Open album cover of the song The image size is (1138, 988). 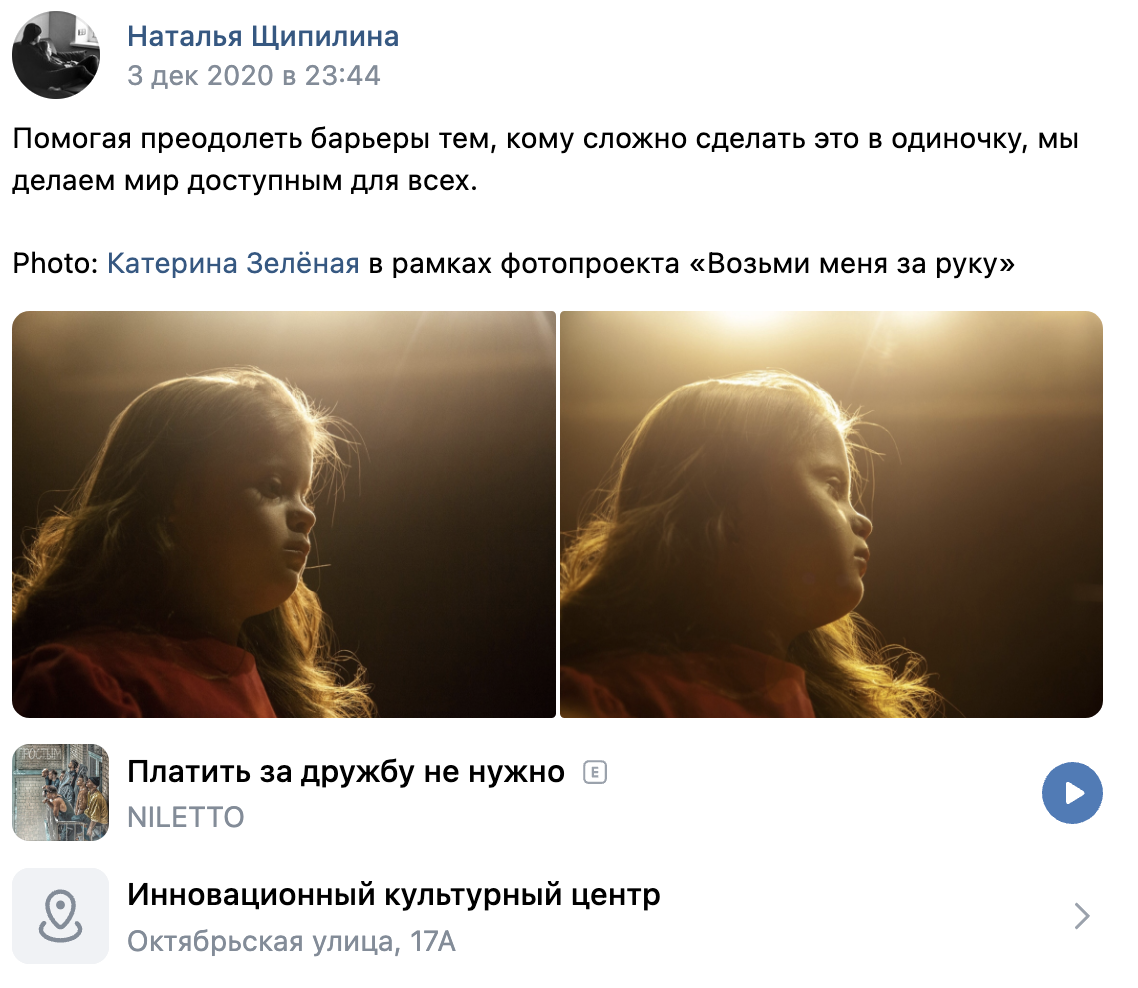point(60,793)
